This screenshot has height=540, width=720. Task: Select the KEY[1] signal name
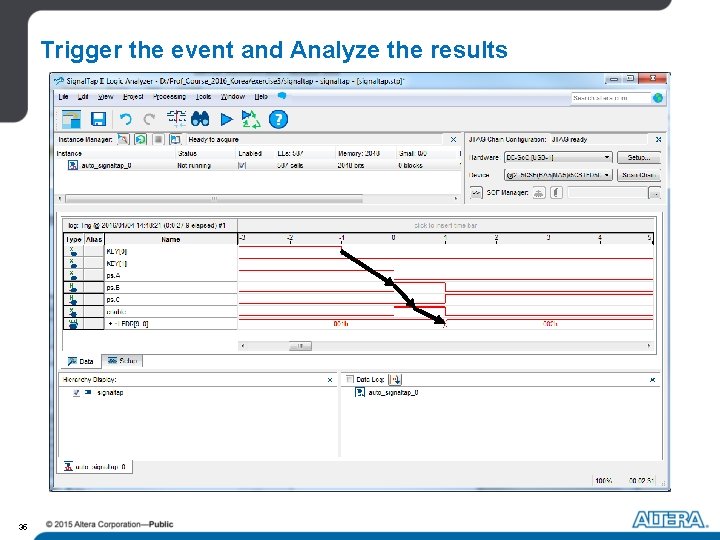116,264
